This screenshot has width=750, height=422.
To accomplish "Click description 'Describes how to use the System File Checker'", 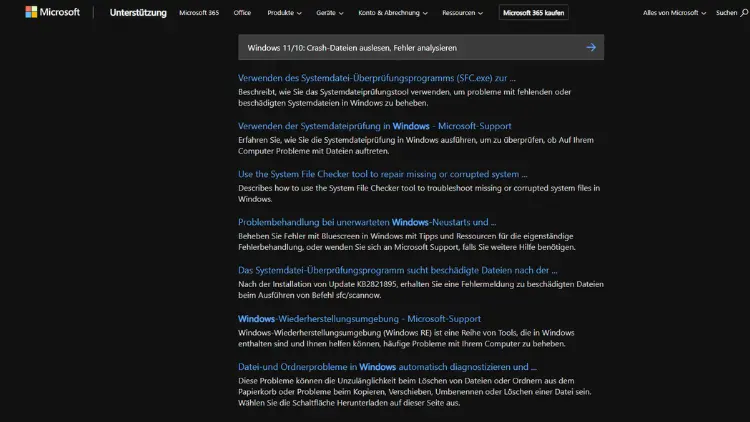I will tap(419, 193).
